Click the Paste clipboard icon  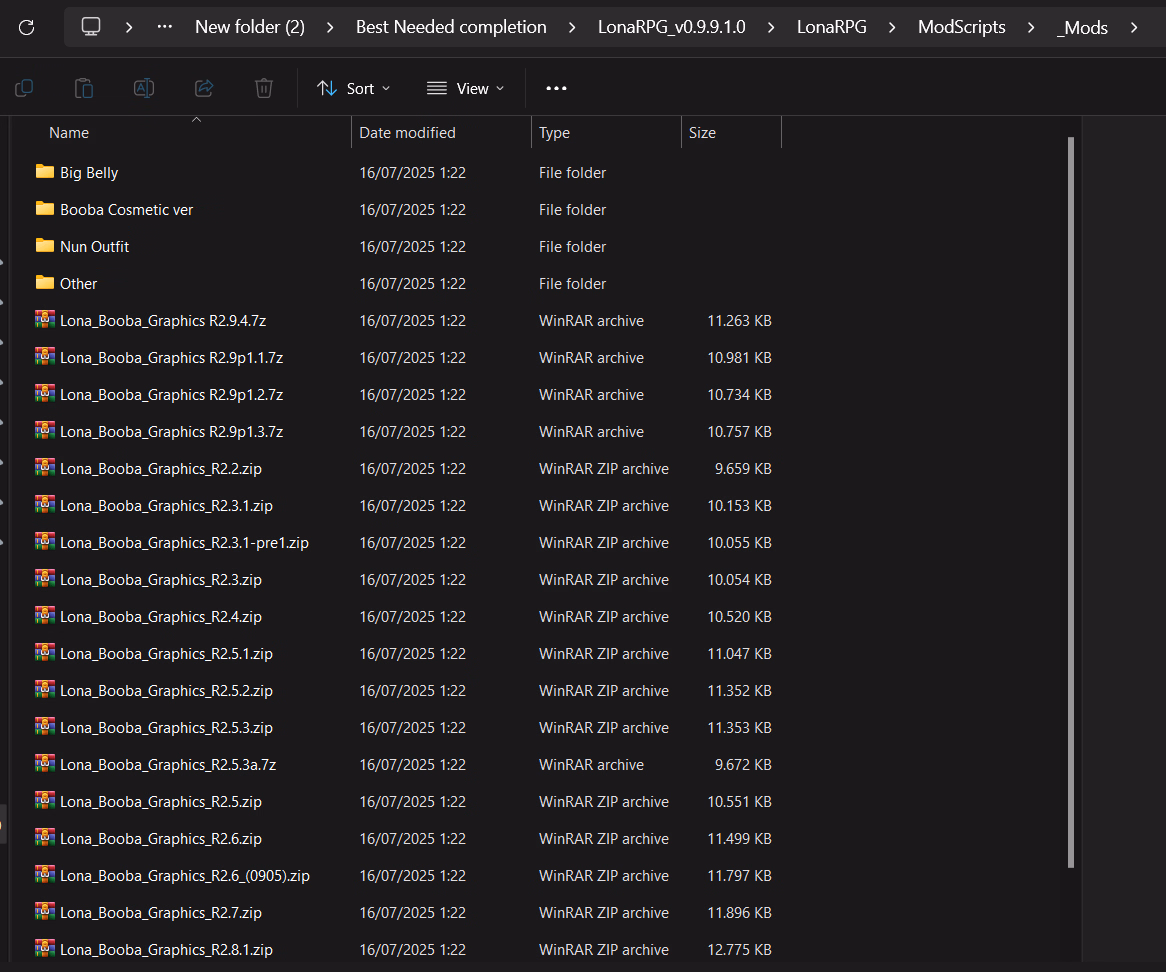[84, 88]
